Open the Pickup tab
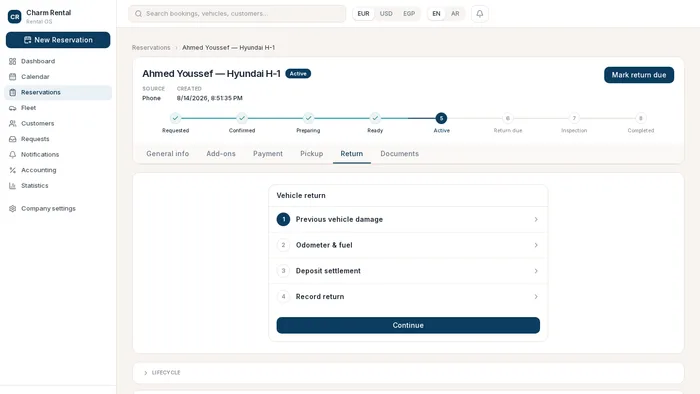This screenshot has height=394, width=700. [311, 153]
